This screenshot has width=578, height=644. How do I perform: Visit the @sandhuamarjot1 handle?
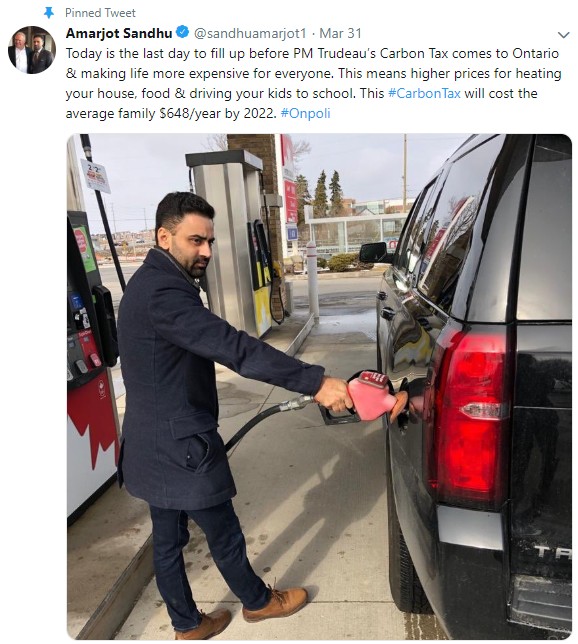point(250,33)
